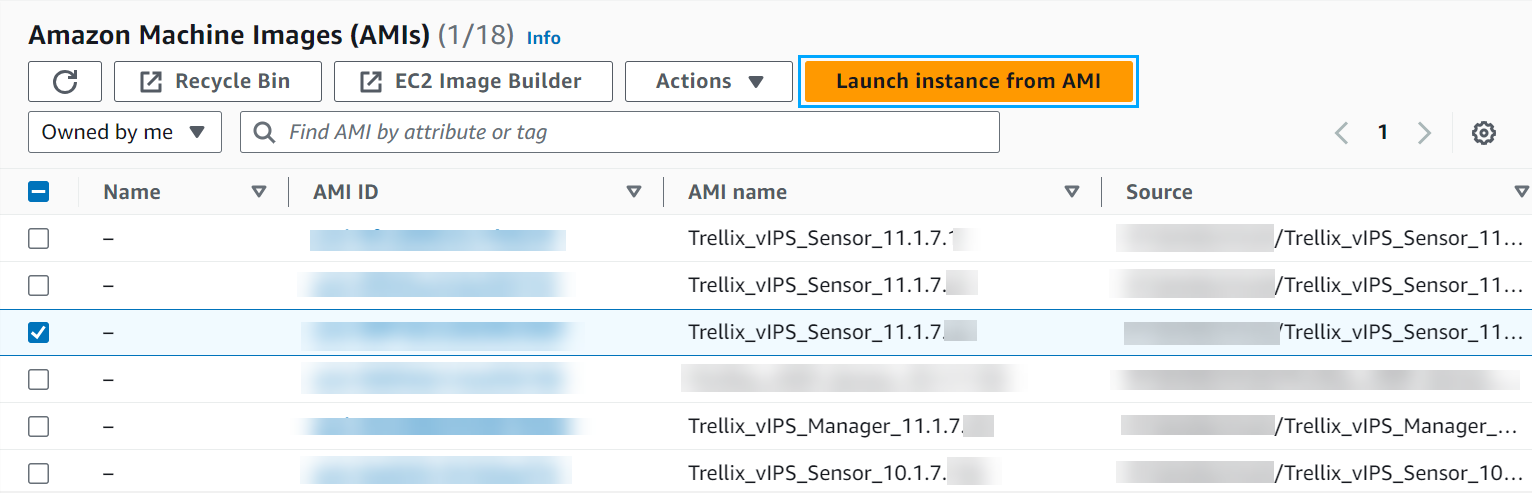The height and width of the screenshot is (493, 1532).
Task: Open EC2 Image Builder
Action: point(473,82)
